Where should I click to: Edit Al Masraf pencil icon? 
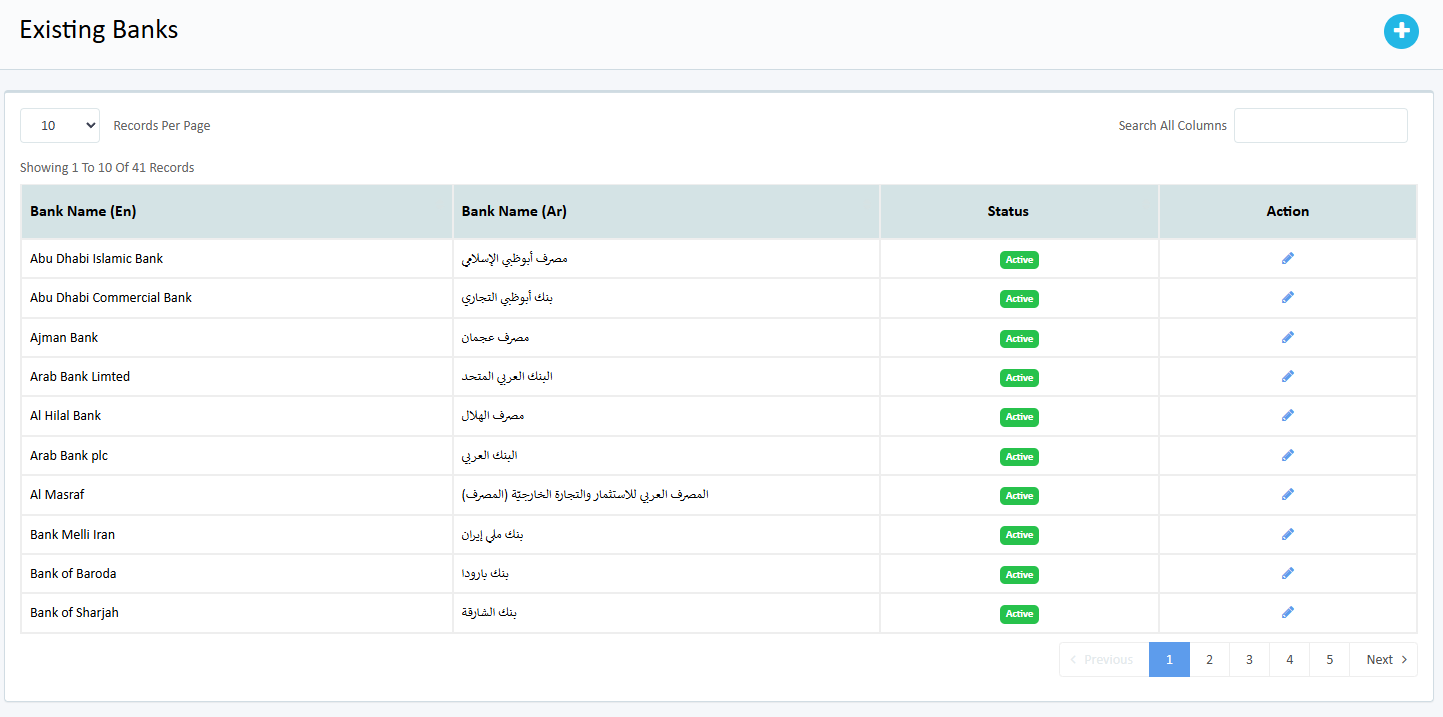pyautogui.click(x=1288, y=494)
